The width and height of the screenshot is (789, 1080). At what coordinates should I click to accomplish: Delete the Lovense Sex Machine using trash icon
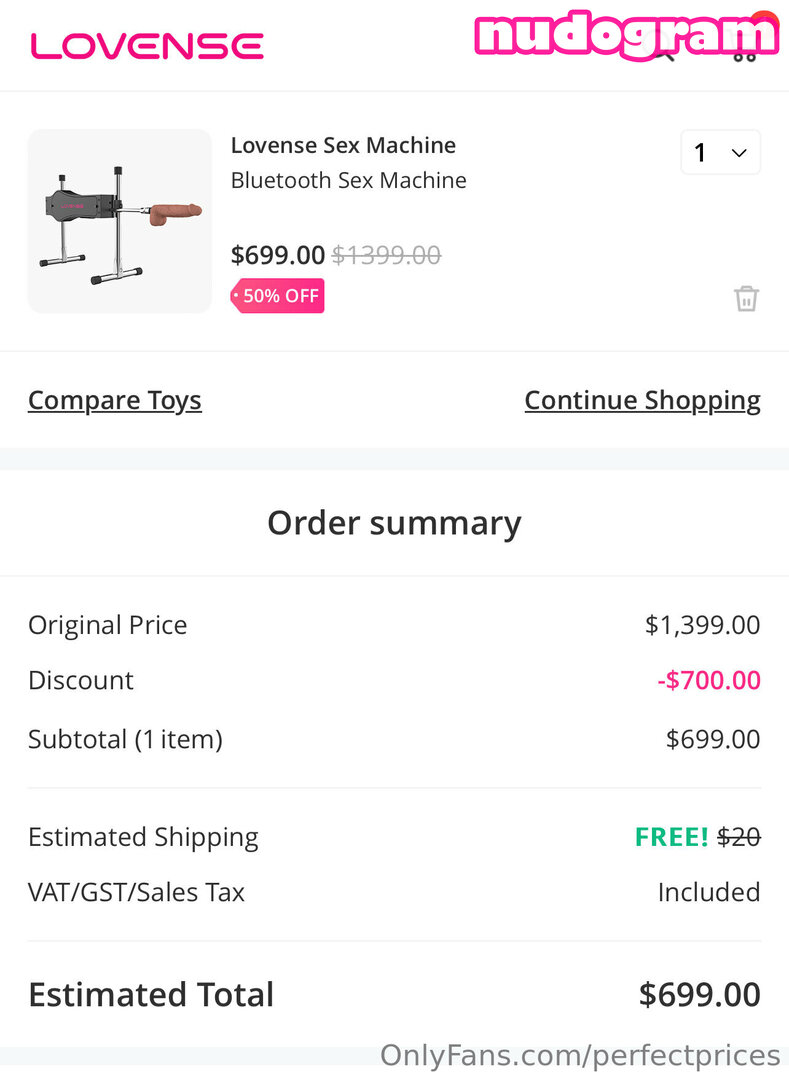(x=746, y=297)
